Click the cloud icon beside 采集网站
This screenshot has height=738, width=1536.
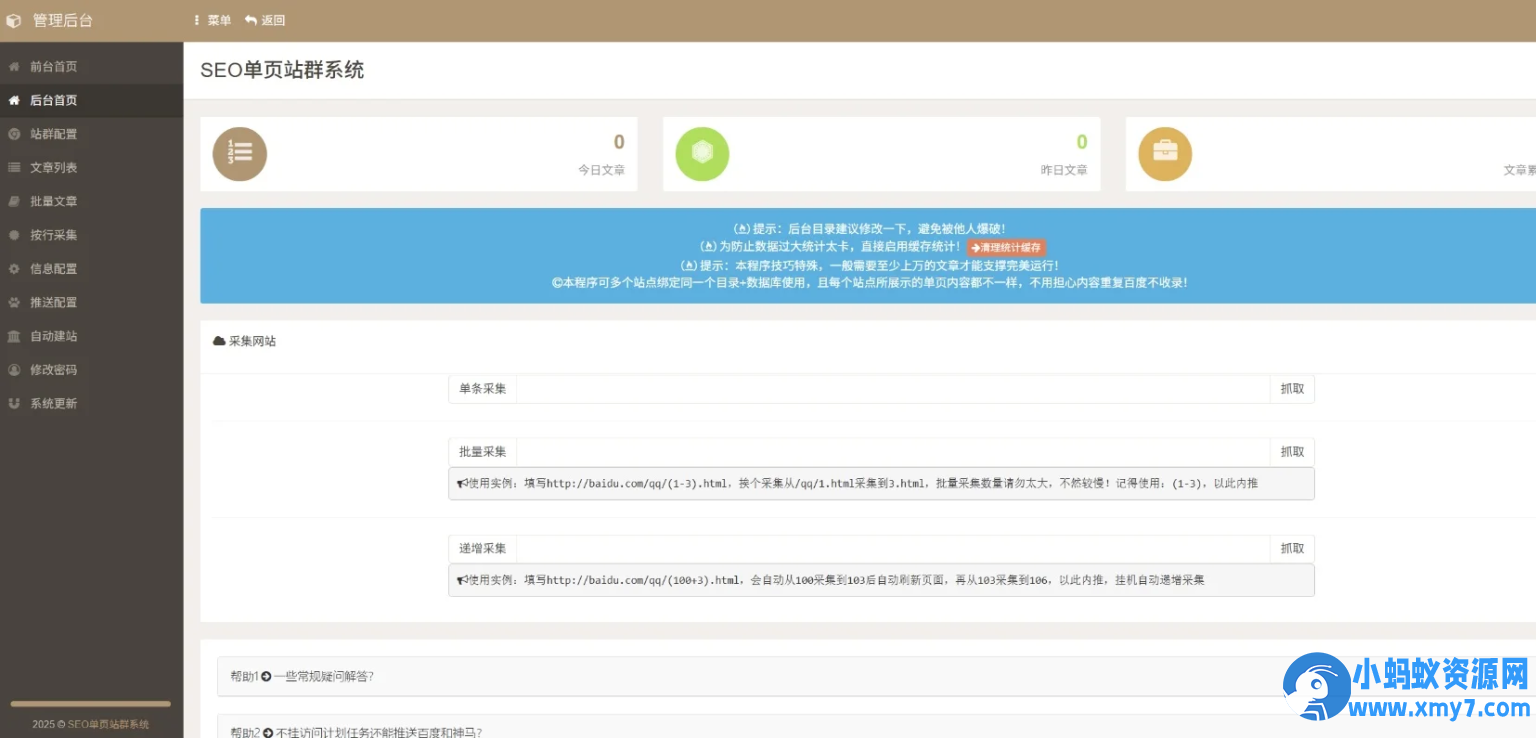(x=219, y=341)
